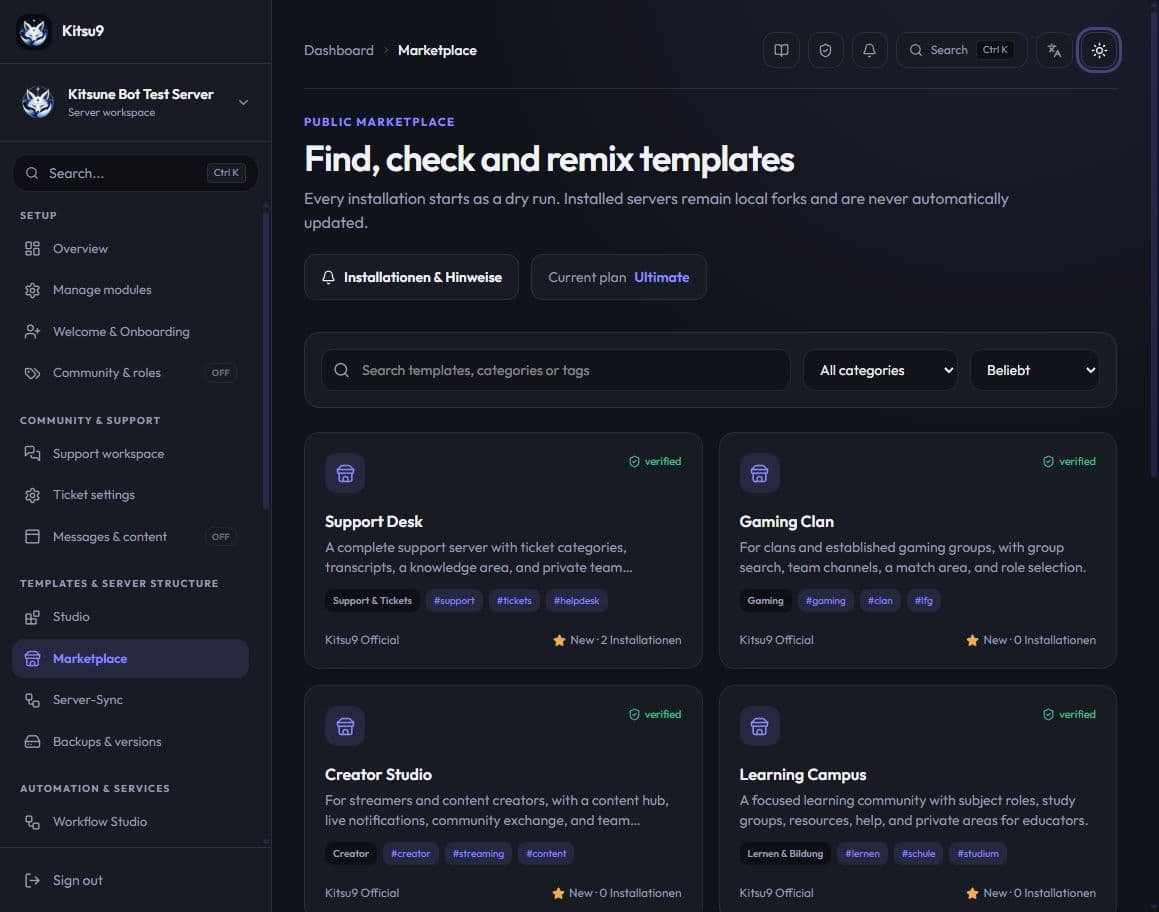
Task: Click the Studio blocks icon
Action: tap(32, 617)
